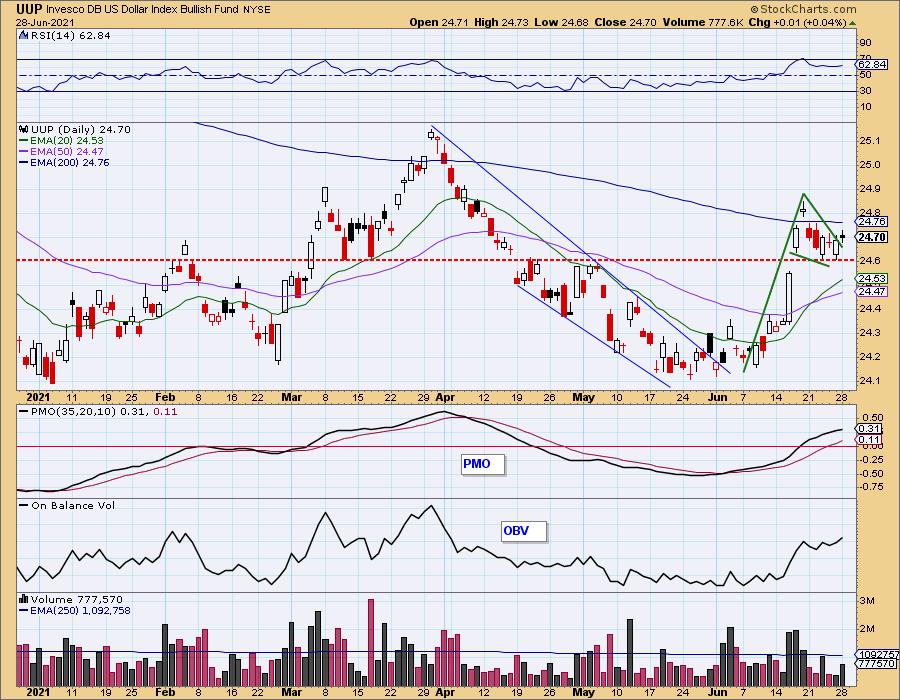Click the Low 24.68 value

point(561,22)
